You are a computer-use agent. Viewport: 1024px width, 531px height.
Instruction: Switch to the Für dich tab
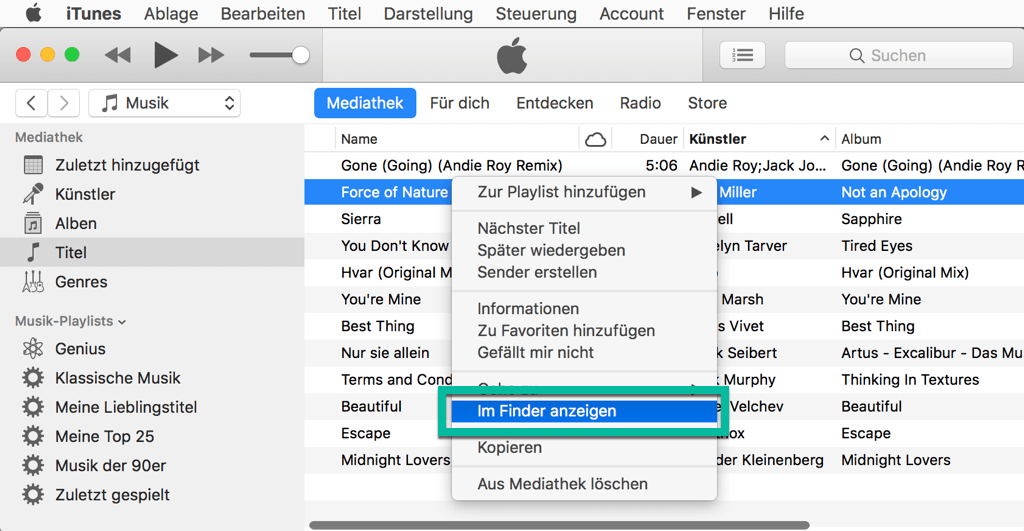pos(460,103)
